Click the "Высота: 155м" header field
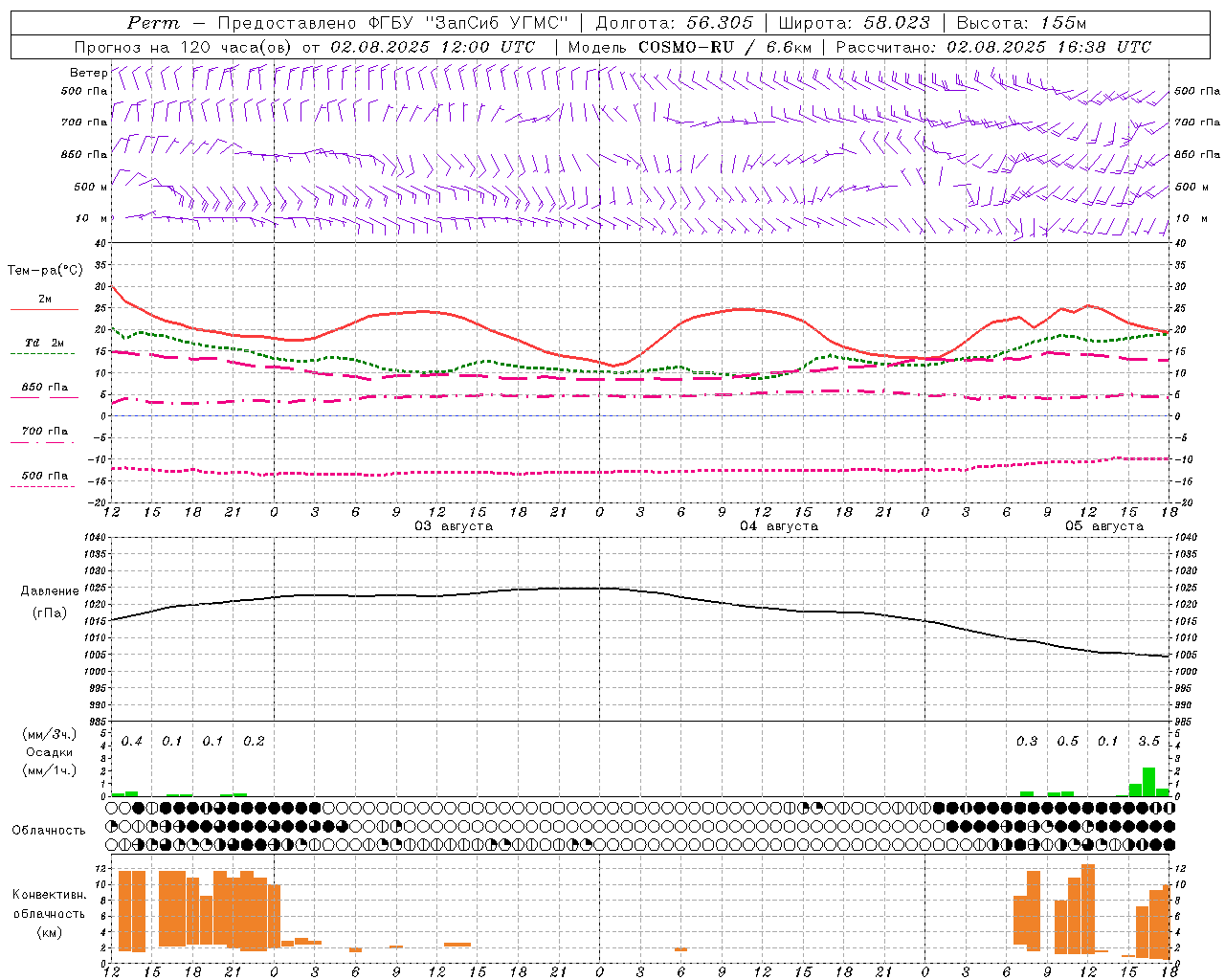Screen dimensions: 1225x980 pyautogui.click(x=1022, y=23)
